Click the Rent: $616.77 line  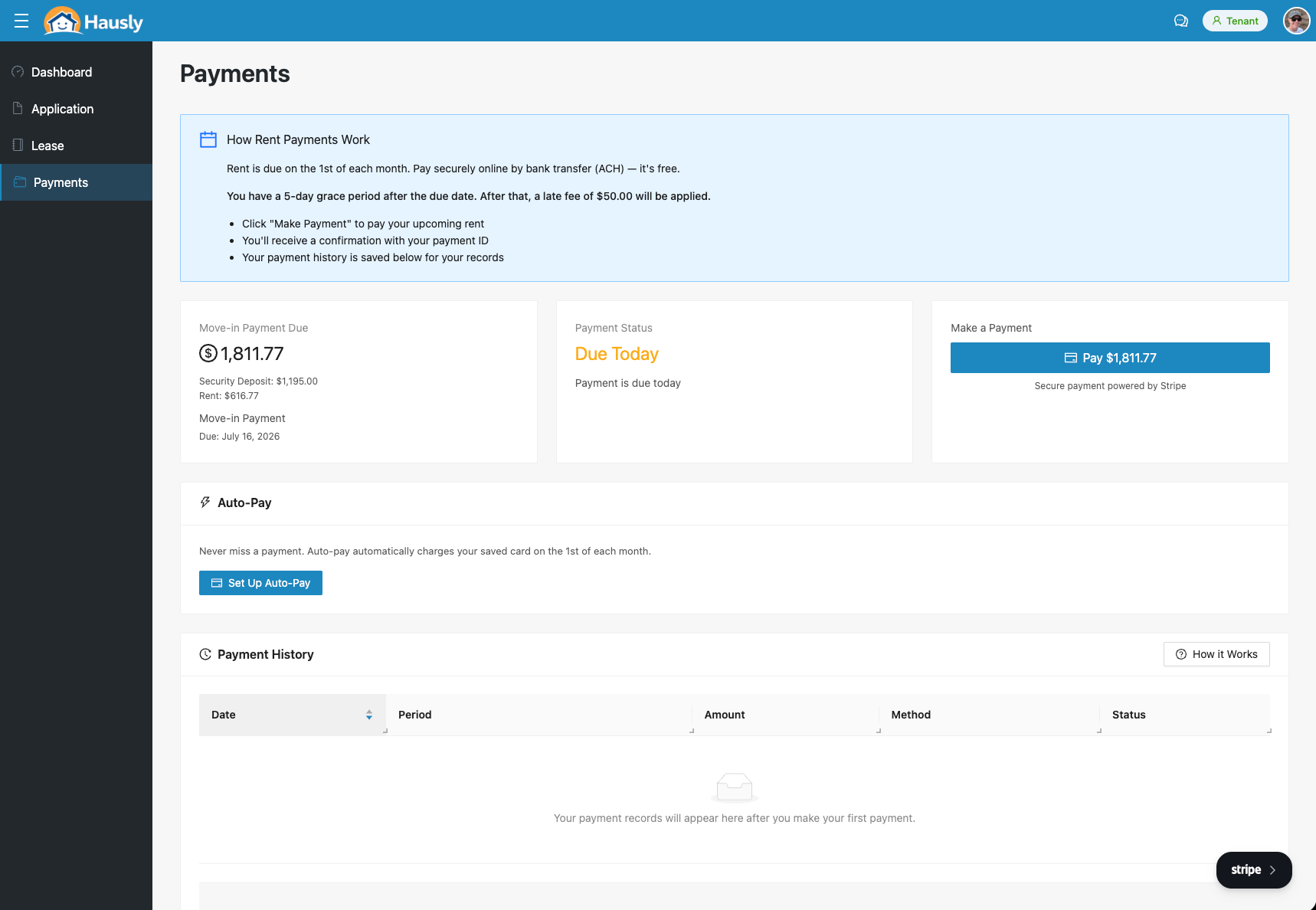229,396
